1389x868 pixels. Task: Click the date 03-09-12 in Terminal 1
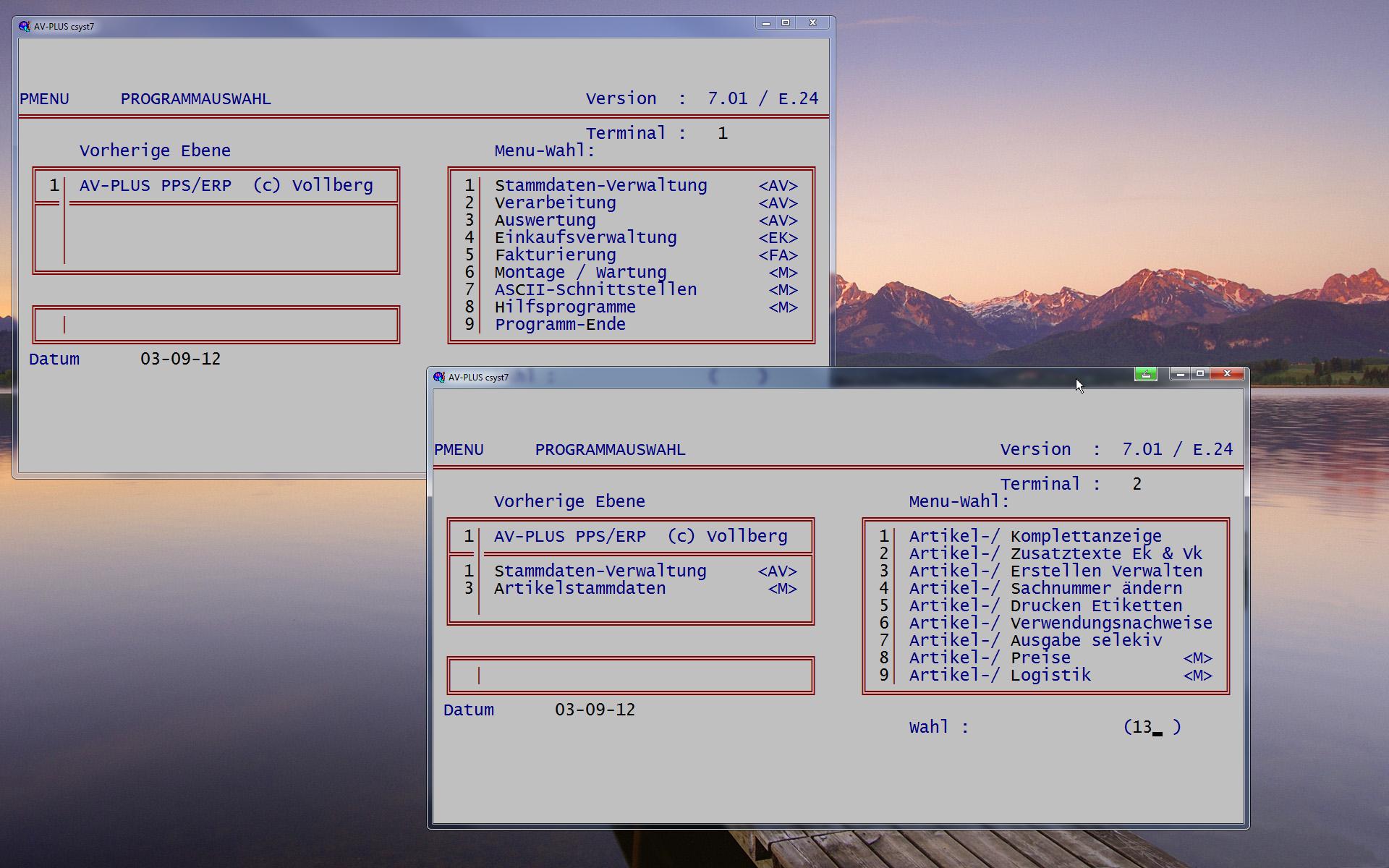(181, 359)
